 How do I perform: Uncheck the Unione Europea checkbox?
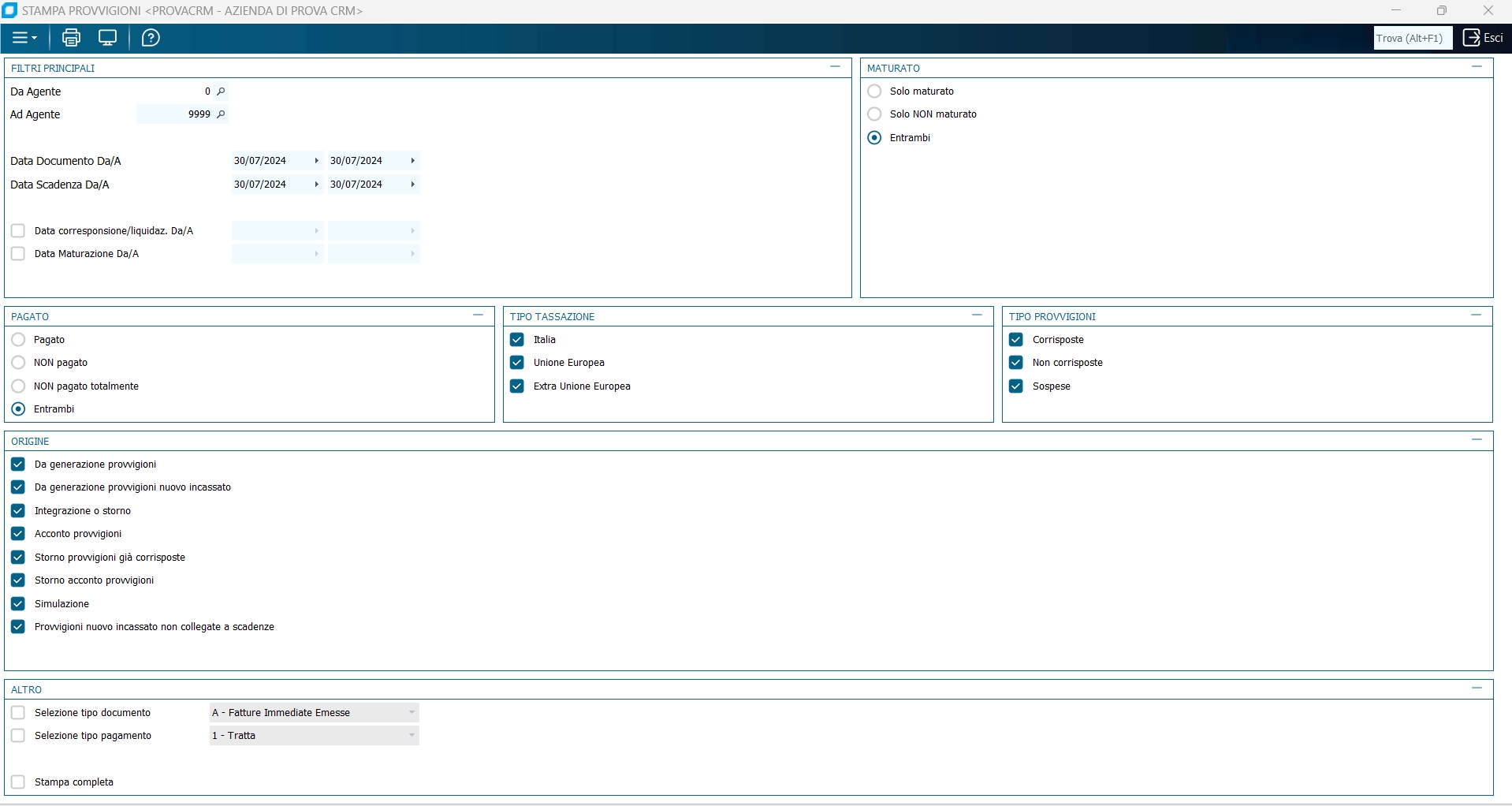pos(517,363)
